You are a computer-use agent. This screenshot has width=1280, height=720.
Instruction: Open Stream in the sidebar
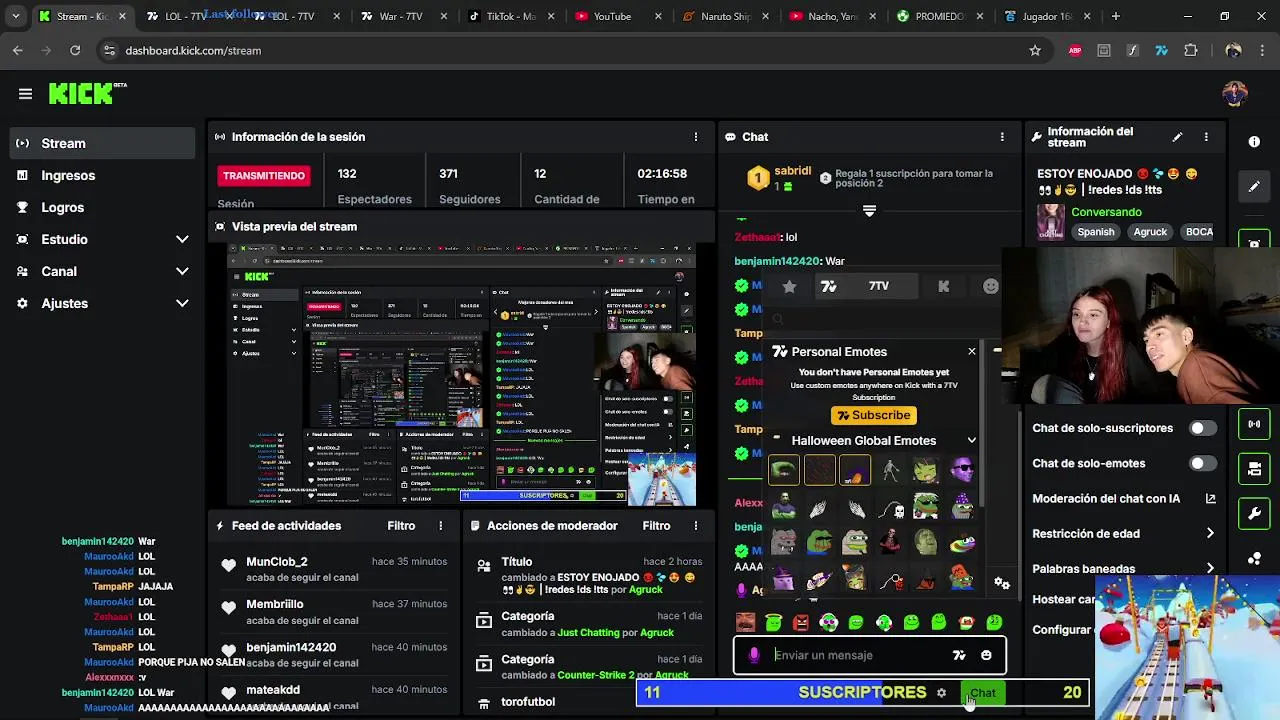click(102, 143)
